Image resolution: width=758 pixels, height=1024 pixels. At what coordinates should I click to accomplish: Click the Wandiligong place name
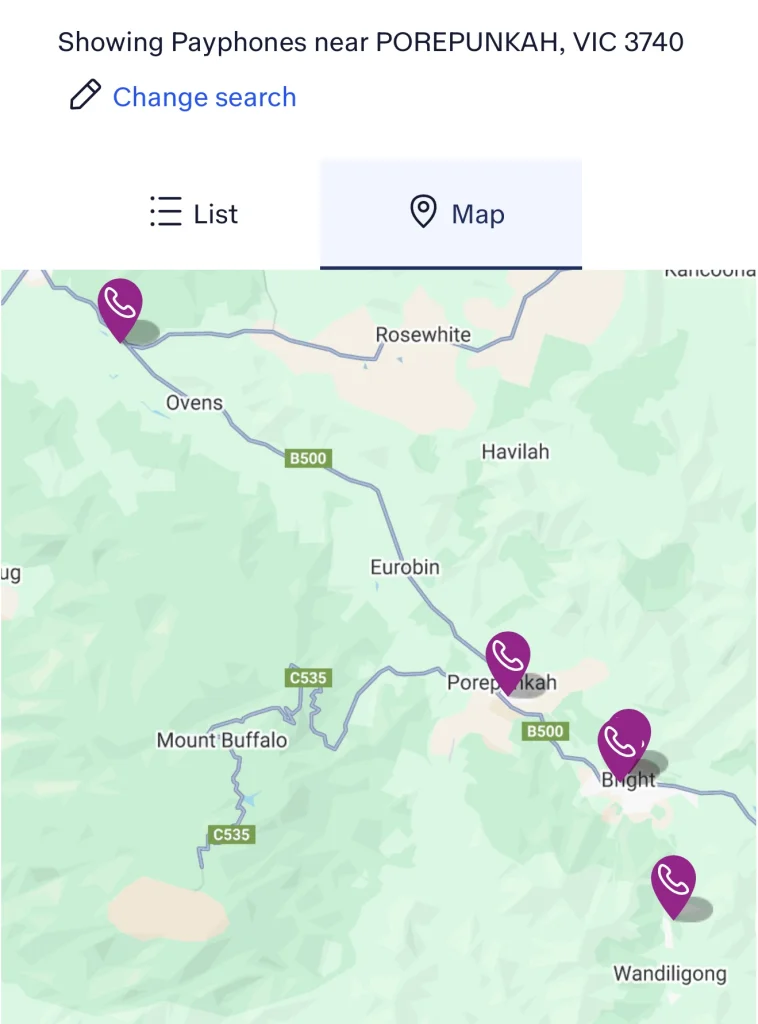(x=669, y=973)
